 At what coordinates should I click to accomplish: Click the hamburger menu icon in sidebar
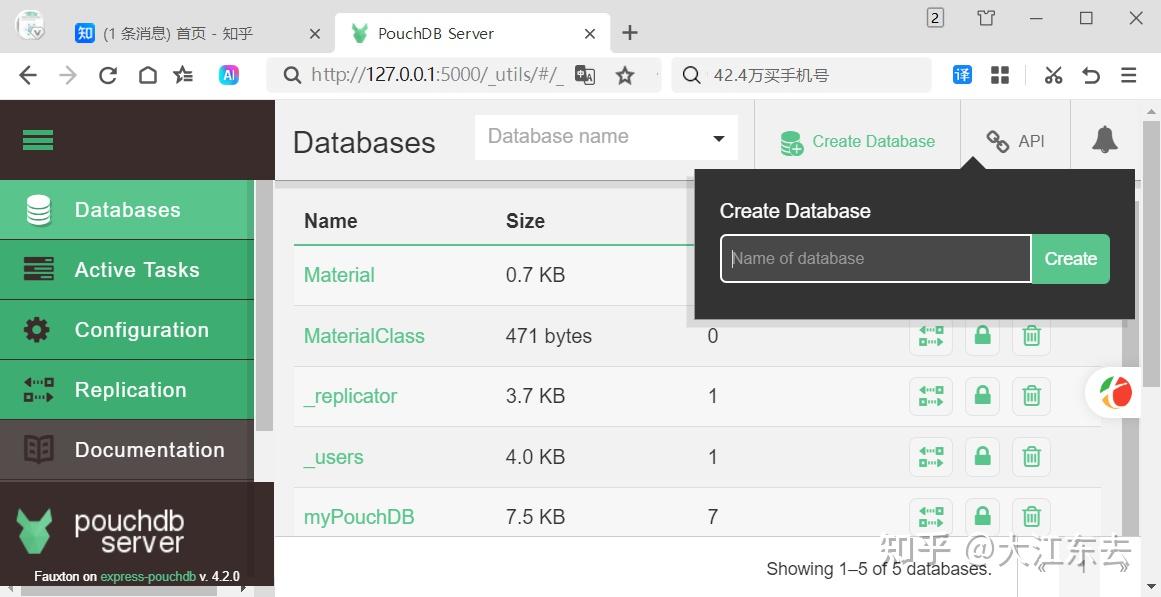pos(38,140)
